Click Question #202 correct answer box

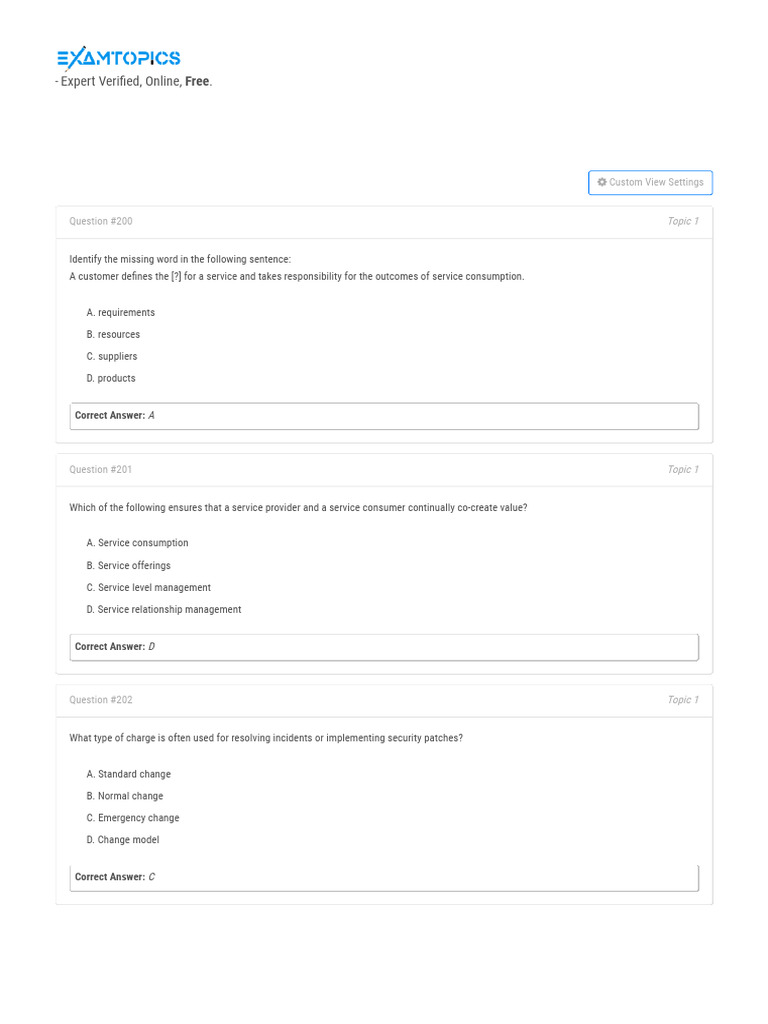384,877
